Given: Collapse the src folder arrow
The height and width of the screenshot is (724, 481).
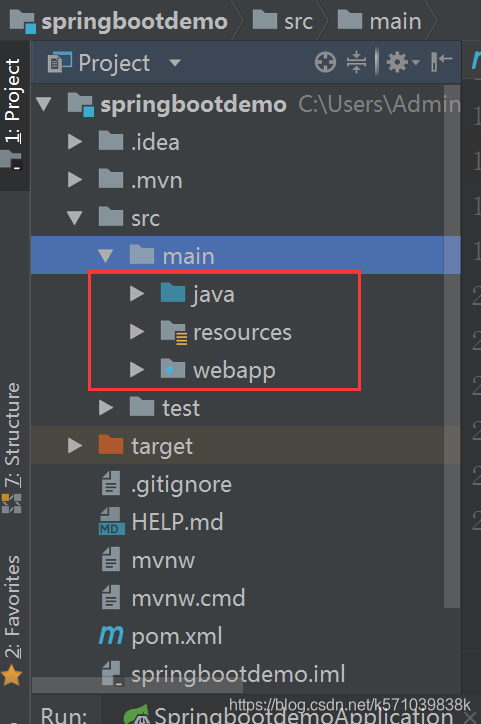Looking at the screenshot, I should (x=75, y=217).
